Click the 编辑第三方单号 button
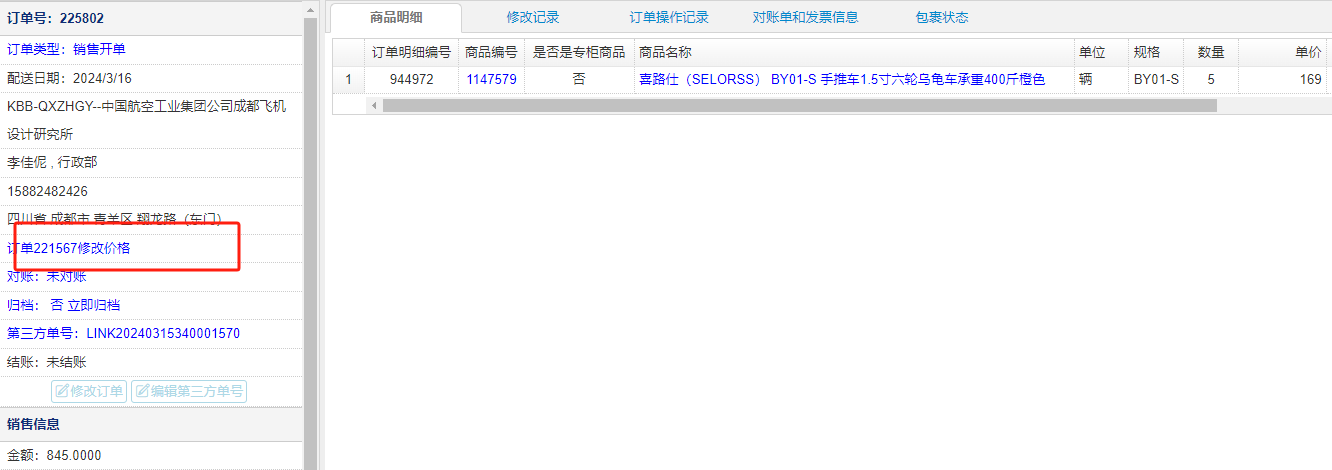 [x=188, y=391]
